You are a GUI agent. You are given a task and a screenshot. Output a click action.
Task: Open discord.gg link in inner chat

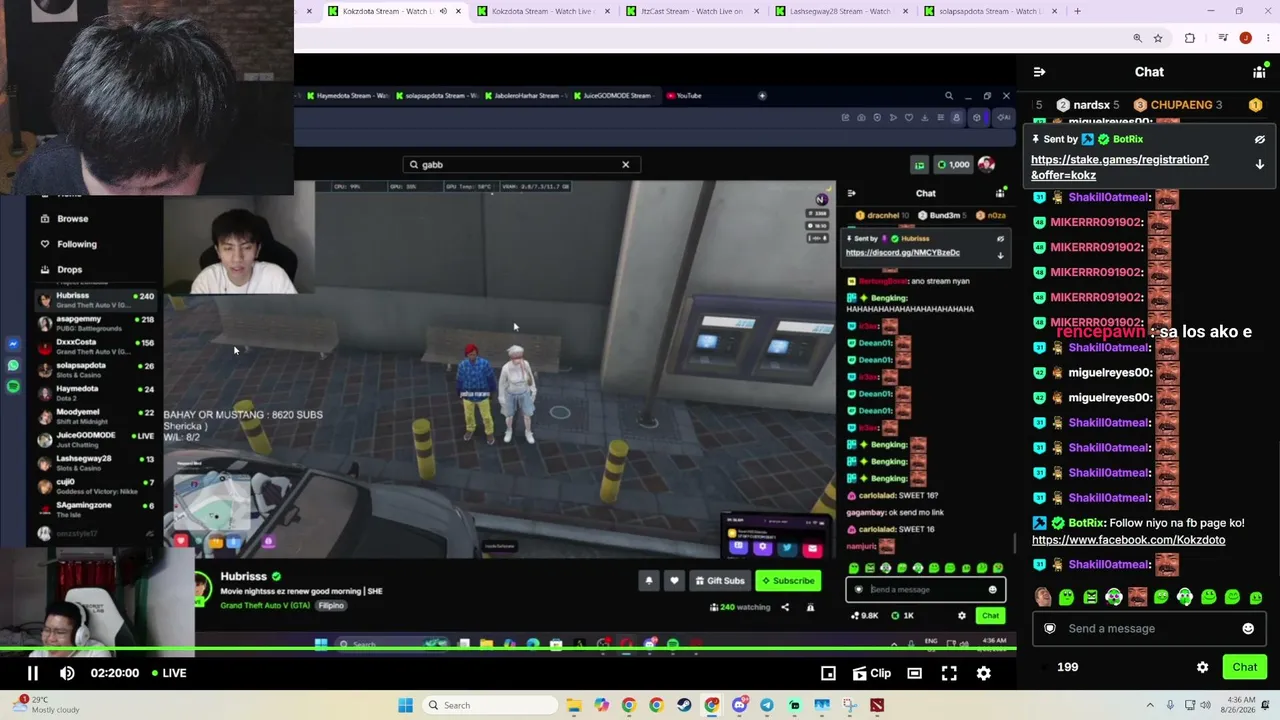click(x=903, y=252)
